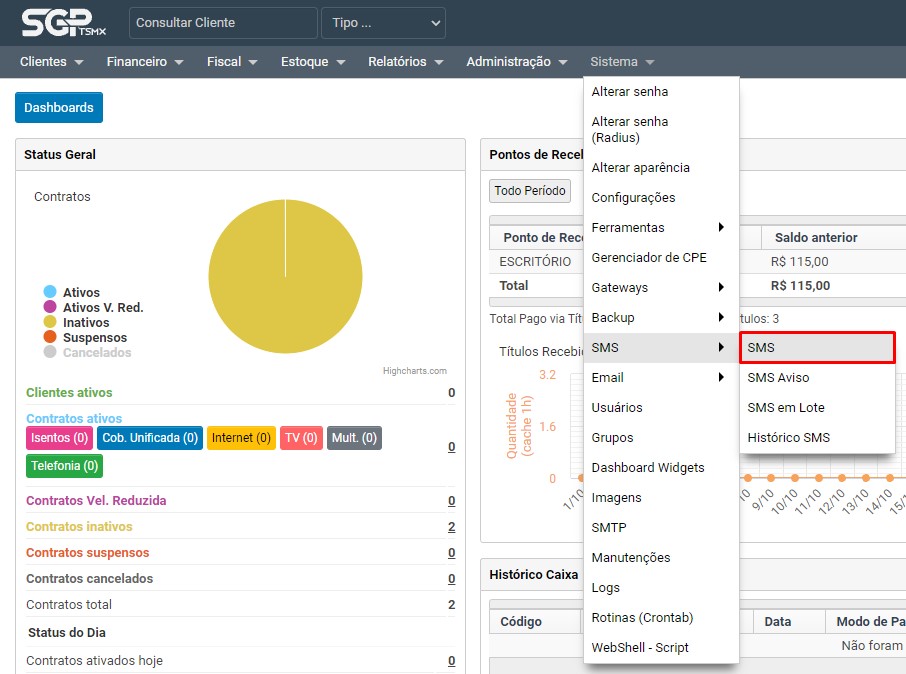Open Histórico SMS menu entry
906x674 pixels.
point(788,438)
